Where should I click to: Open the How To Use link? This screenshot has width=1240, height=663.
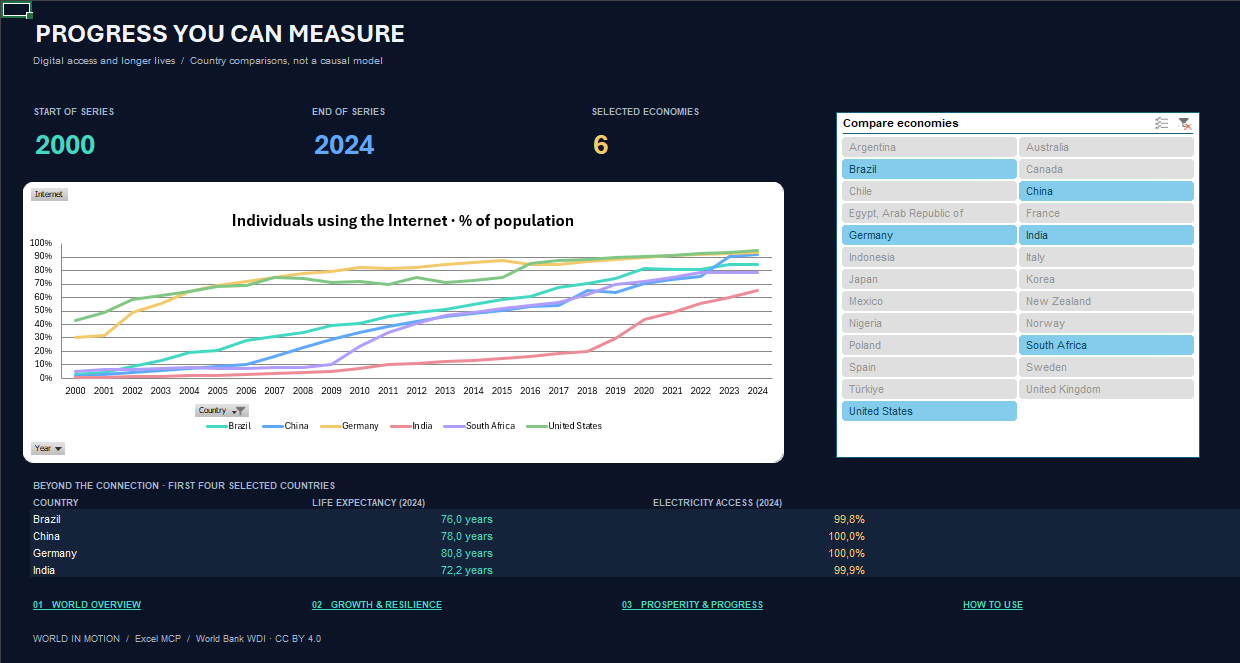(x=993, y=605)
